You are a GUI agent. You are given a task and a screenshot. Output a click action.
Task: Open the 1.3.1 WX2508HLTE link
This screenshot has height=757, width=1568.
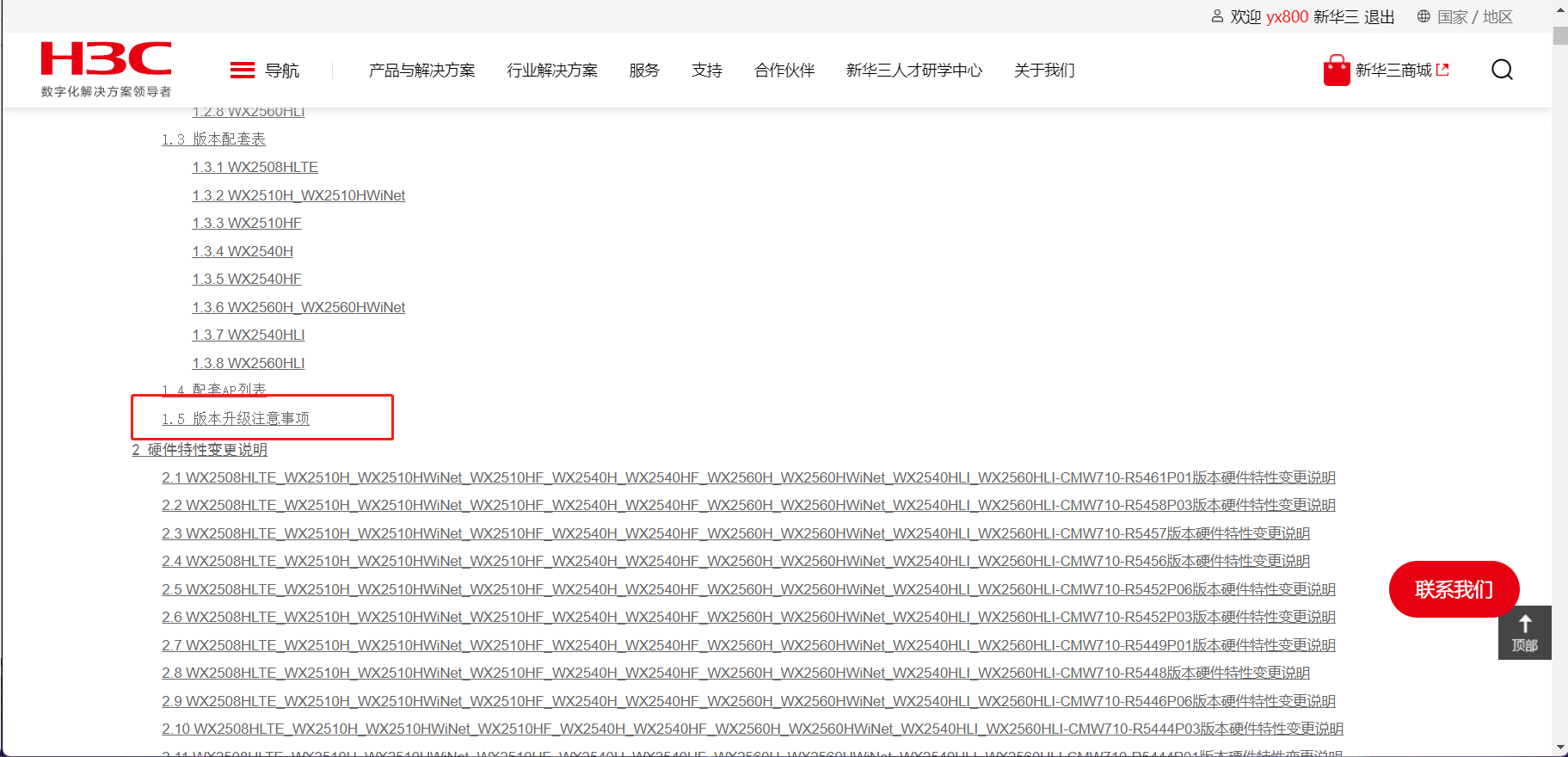tap(255, 167)
